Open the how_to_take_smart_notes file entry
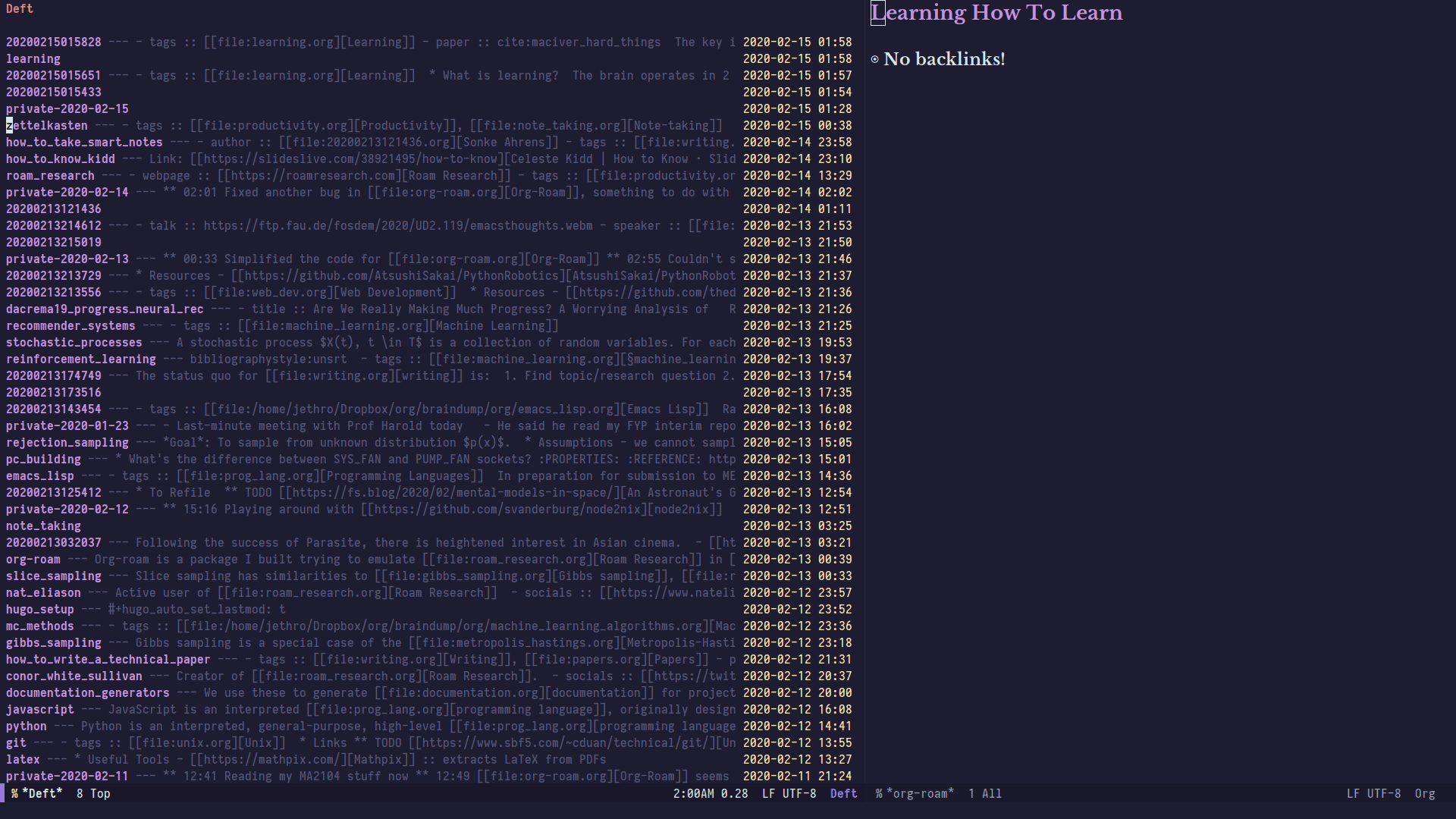1456x819 pixels. 84,143
